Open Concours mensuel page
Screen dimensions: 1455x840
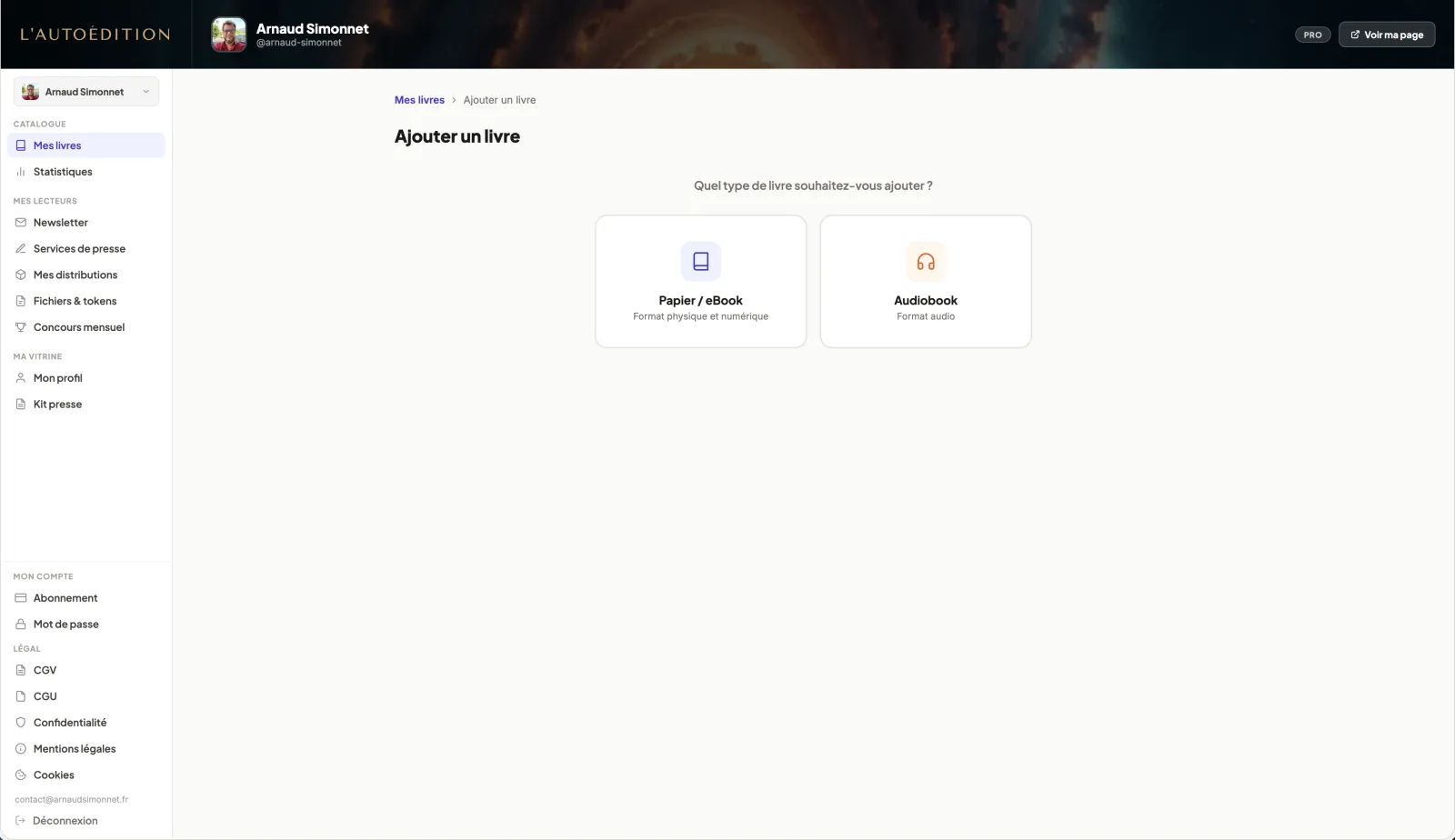pos(86,327)
